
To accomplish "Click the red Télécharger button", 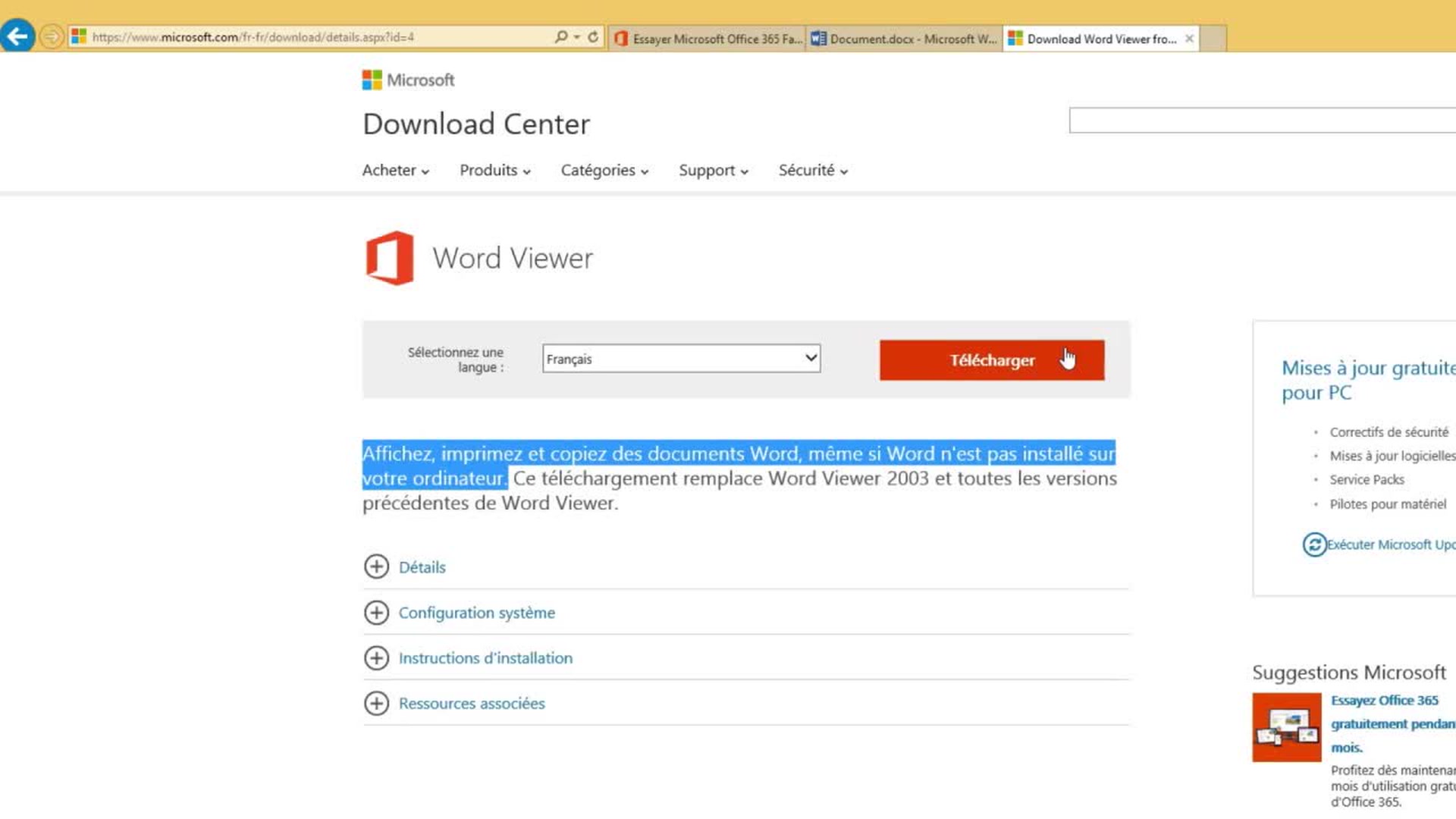I will click(991, 360).
